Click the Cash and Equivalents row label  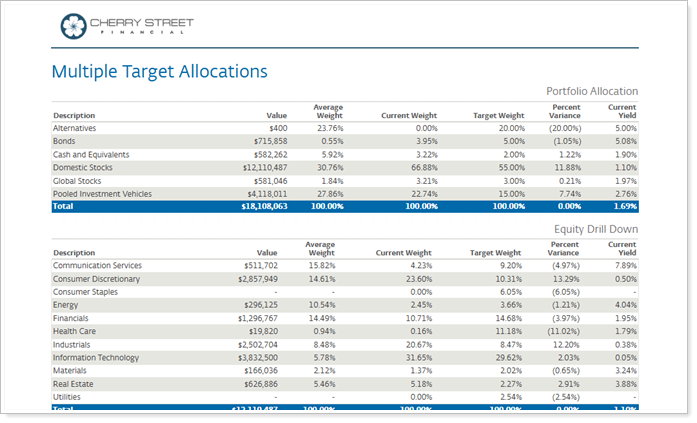(x=90, y=154)
